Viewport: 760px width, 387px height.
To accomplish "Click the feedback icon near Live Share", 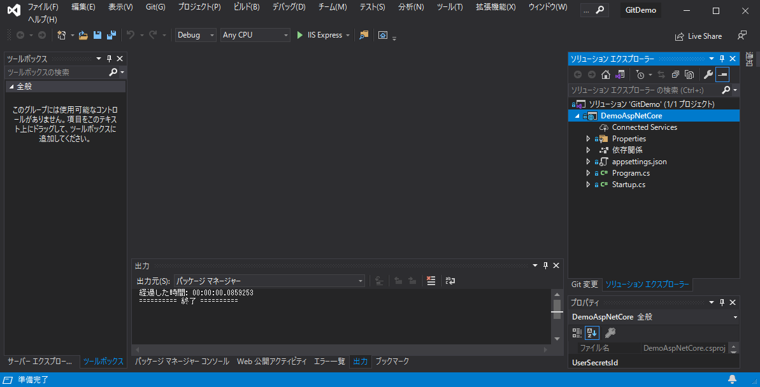I will click(742, 35).
